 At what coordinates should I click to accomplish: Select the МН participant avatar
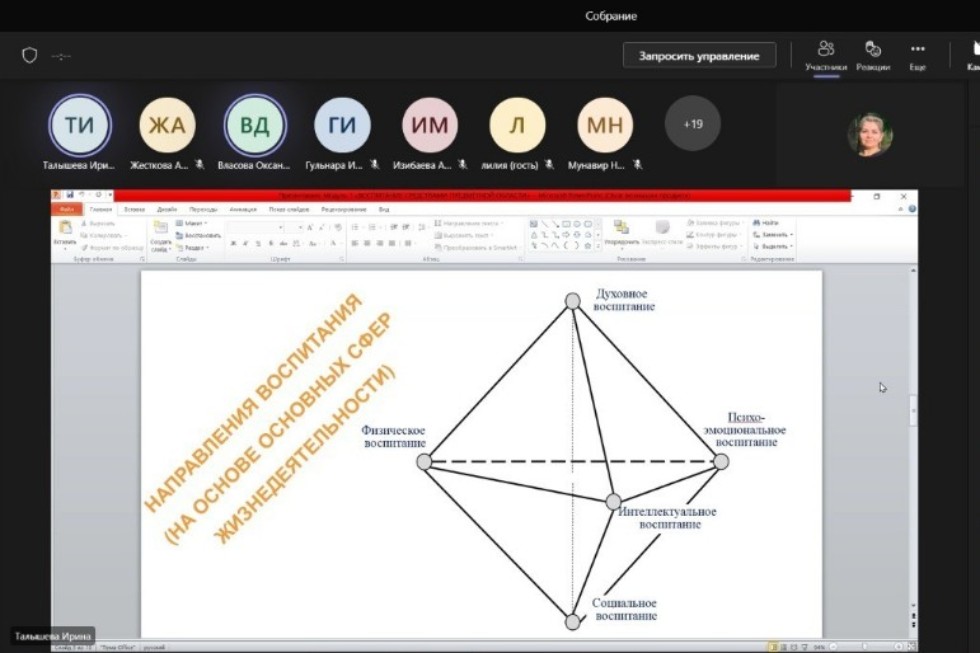[605, 125]
